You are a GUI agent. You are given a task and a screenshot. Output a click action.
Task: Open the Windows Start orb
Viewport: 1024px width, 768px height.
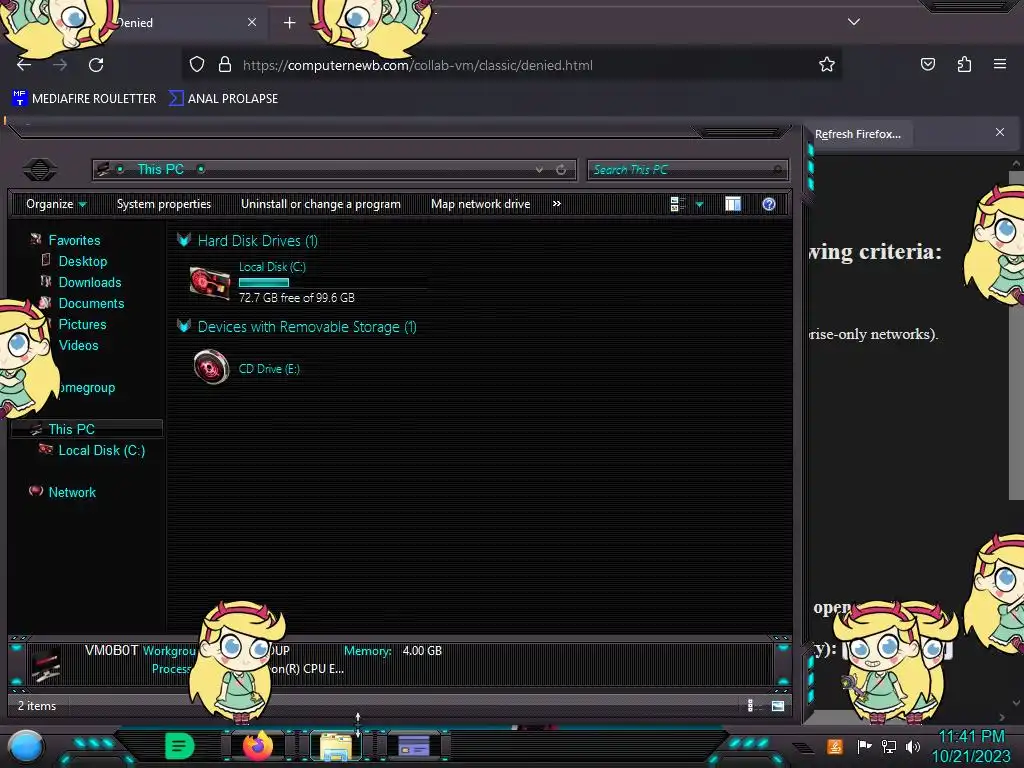coord(26,746)
